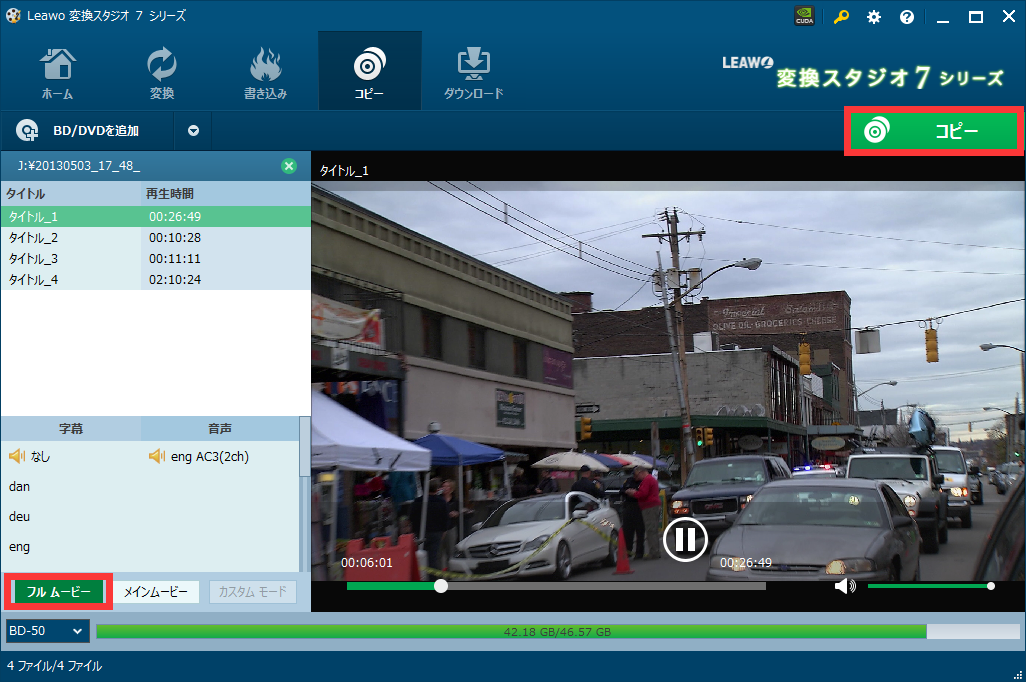Select タイトル_4 in the title list
Screen dimensions: 1026x682
[x=34, y=280]
